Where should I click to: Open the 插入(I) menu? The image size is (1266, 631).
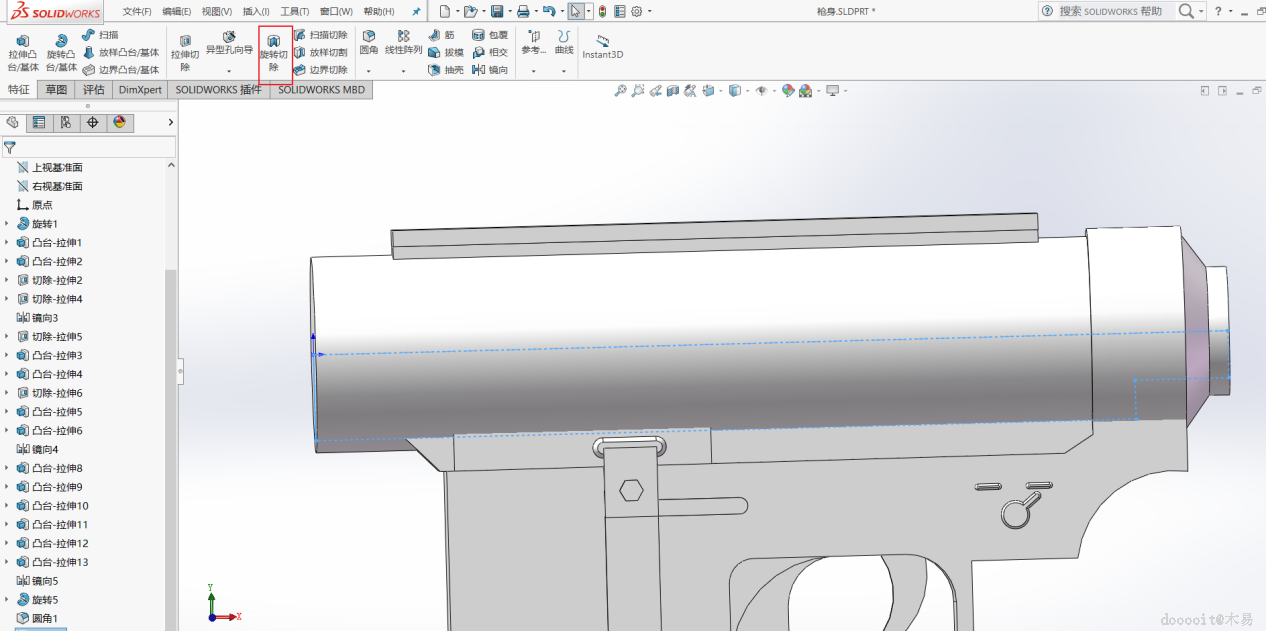tap(255, 12)
